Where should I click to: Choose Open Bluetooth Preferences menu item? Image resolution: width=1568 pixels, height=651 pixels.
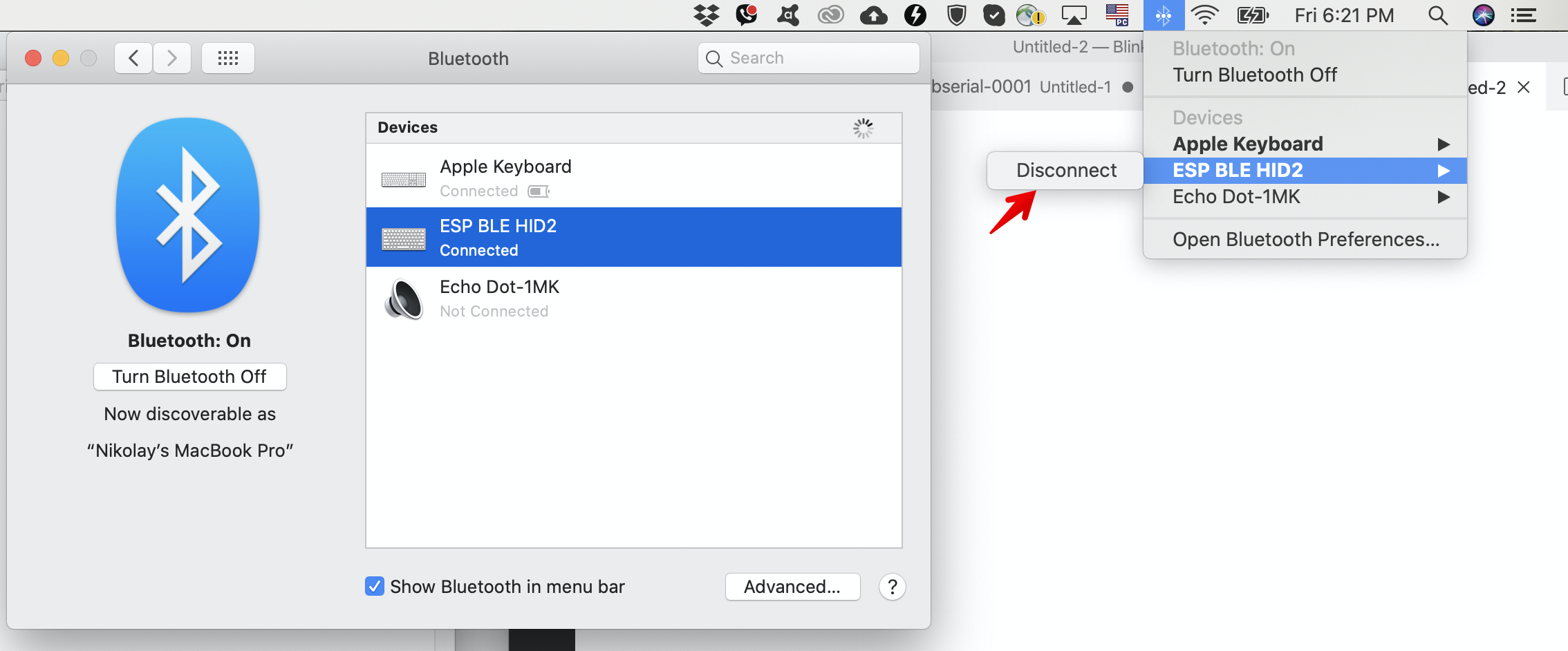click(1305, 239)
